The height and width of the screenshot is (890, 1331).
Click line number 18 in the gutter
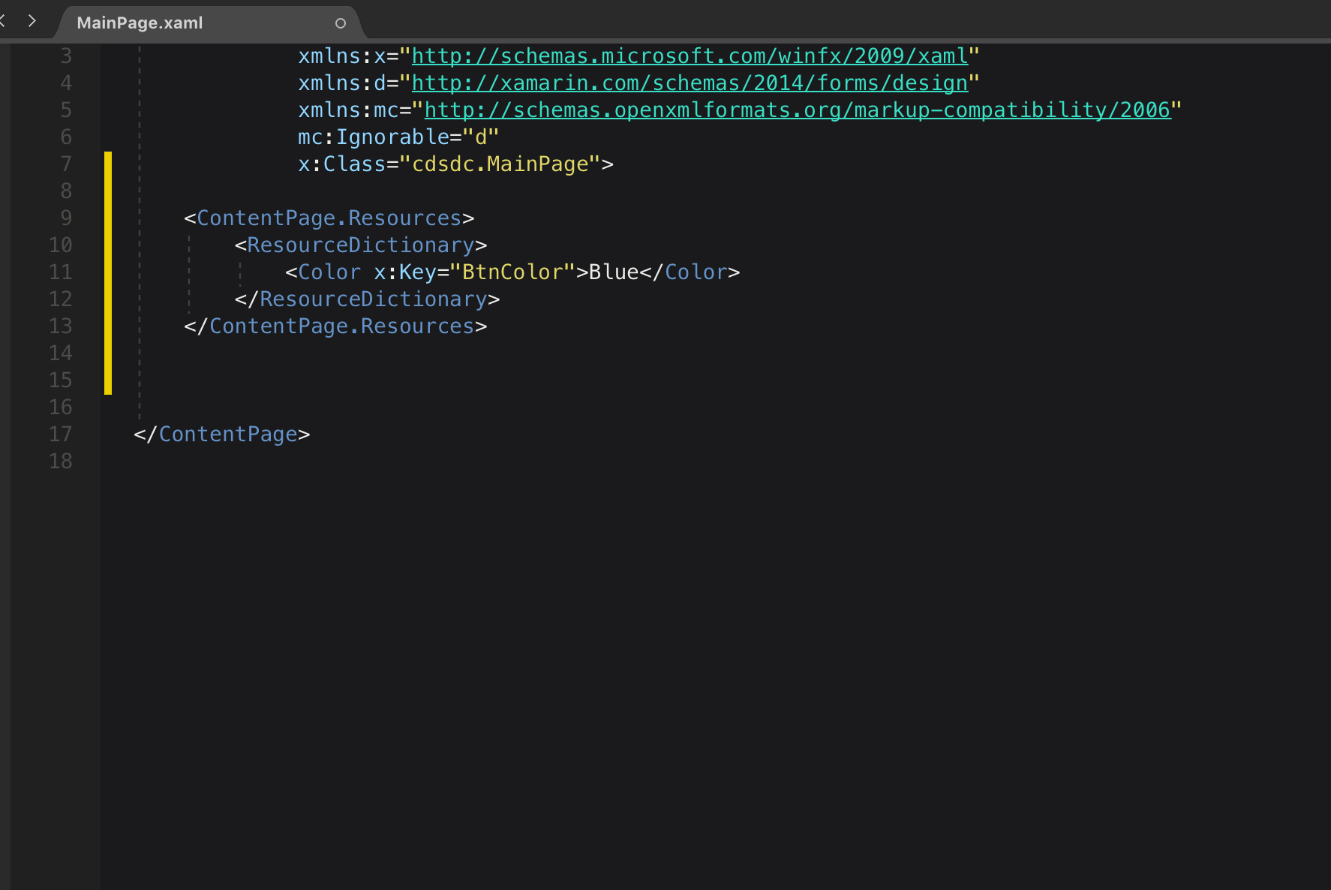pyautogui.click(x=60, y=461)
